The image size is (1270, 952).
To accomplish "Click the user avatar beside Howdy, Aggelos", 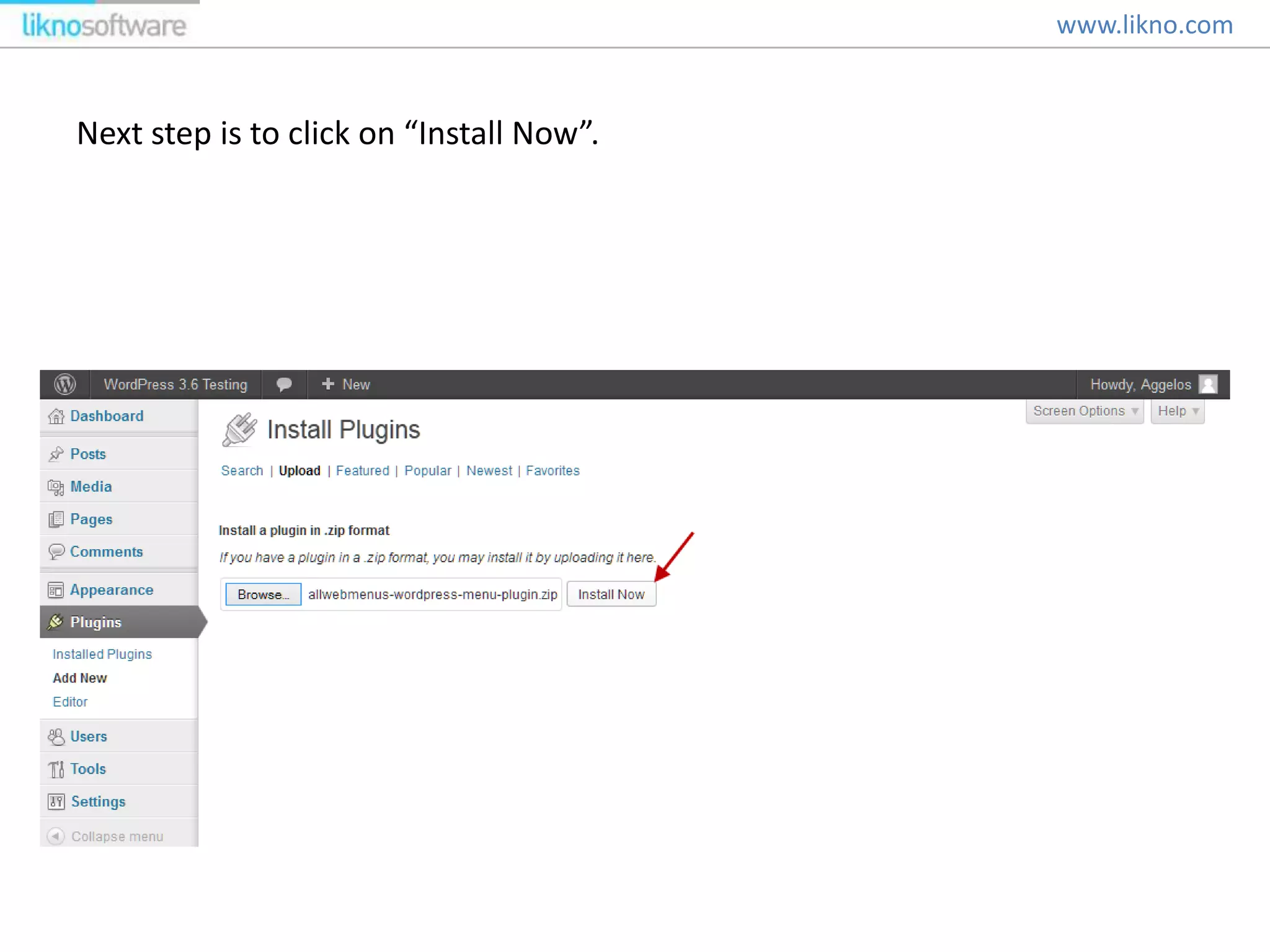I will click(x=1208, y=384).
